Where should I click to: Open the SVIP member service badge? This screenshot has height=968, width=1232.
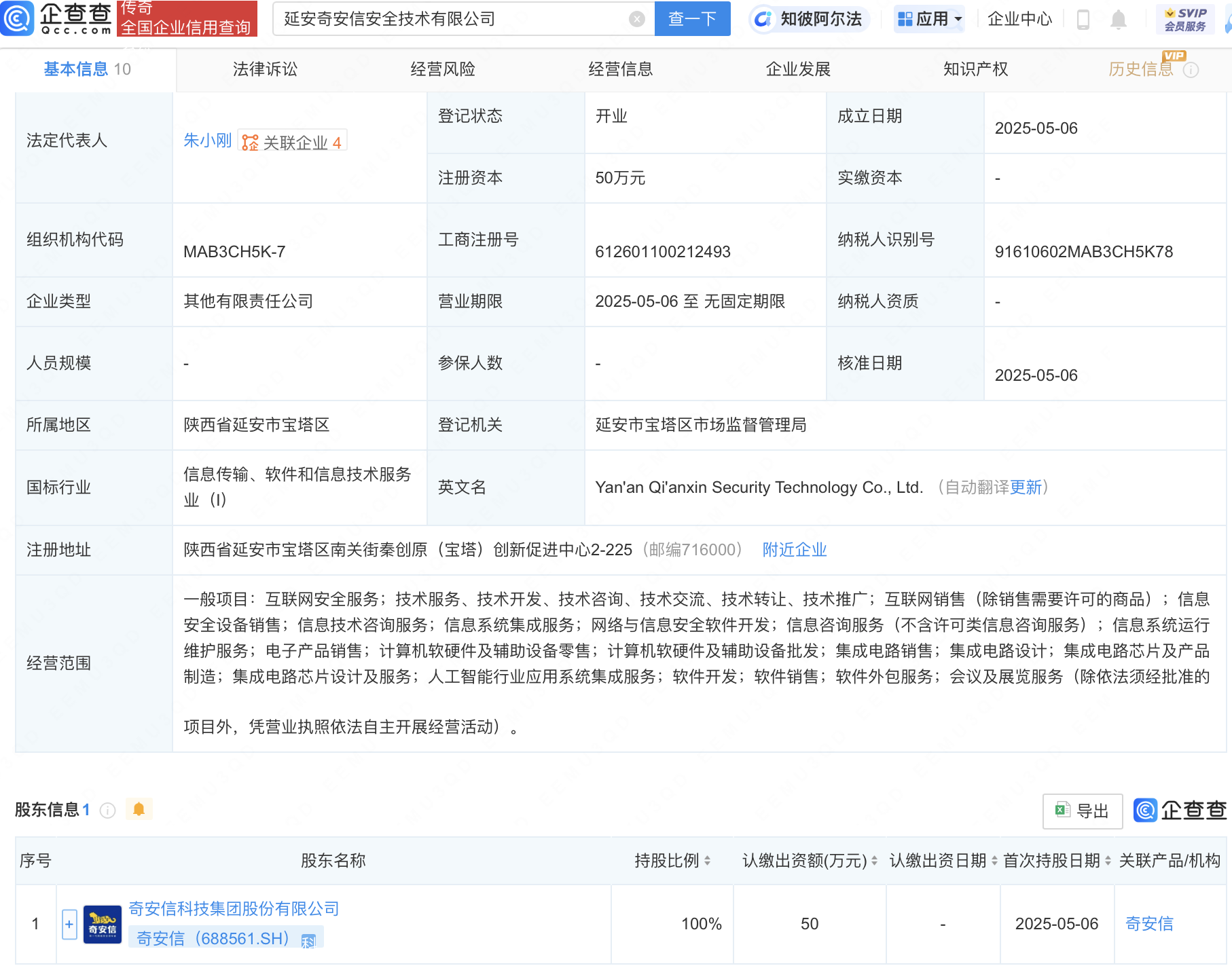pos(1185,19)
